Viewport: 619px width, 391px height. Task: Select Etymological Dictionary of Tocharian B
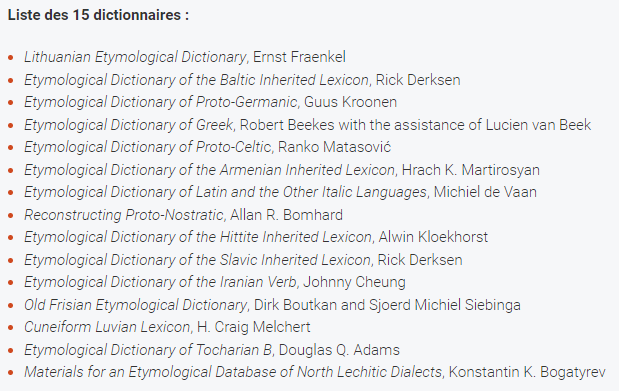pyautogui.click(x=148, y=350)
